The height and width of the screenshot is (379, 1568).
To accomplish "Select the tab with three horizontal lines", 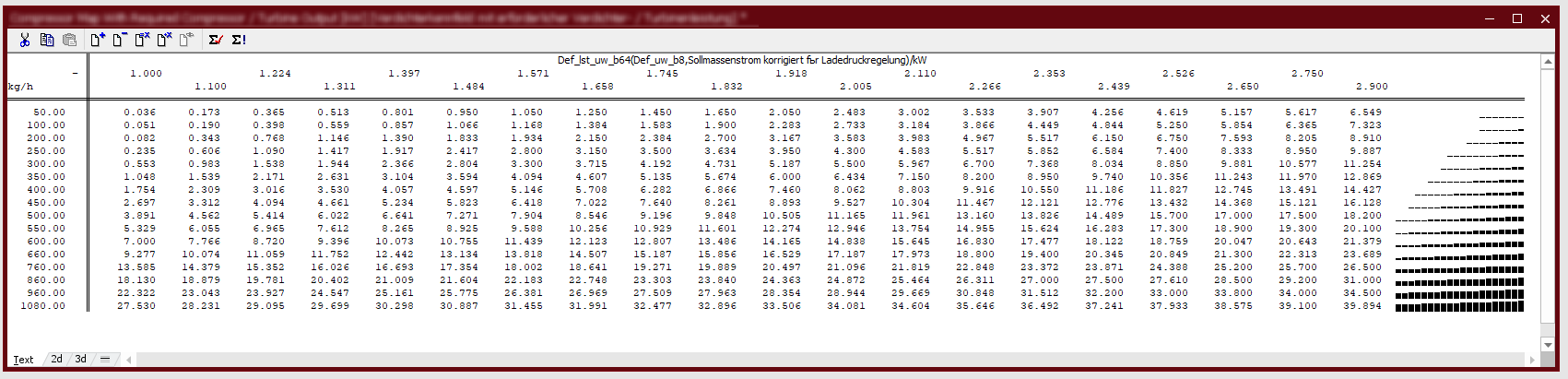I will tap(105, 360).
